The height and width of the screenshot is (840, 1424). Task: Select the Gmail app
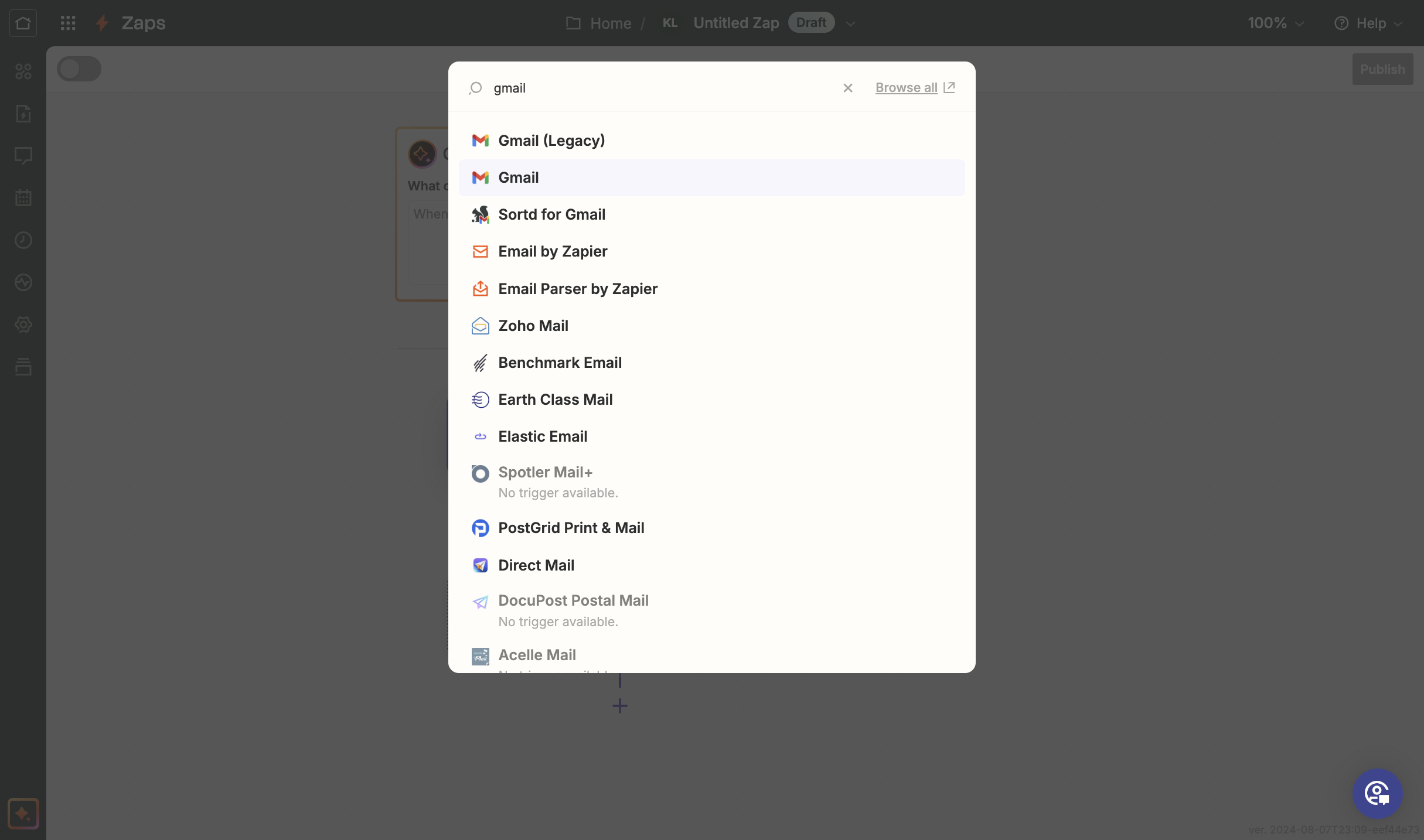tap(711, 177)
